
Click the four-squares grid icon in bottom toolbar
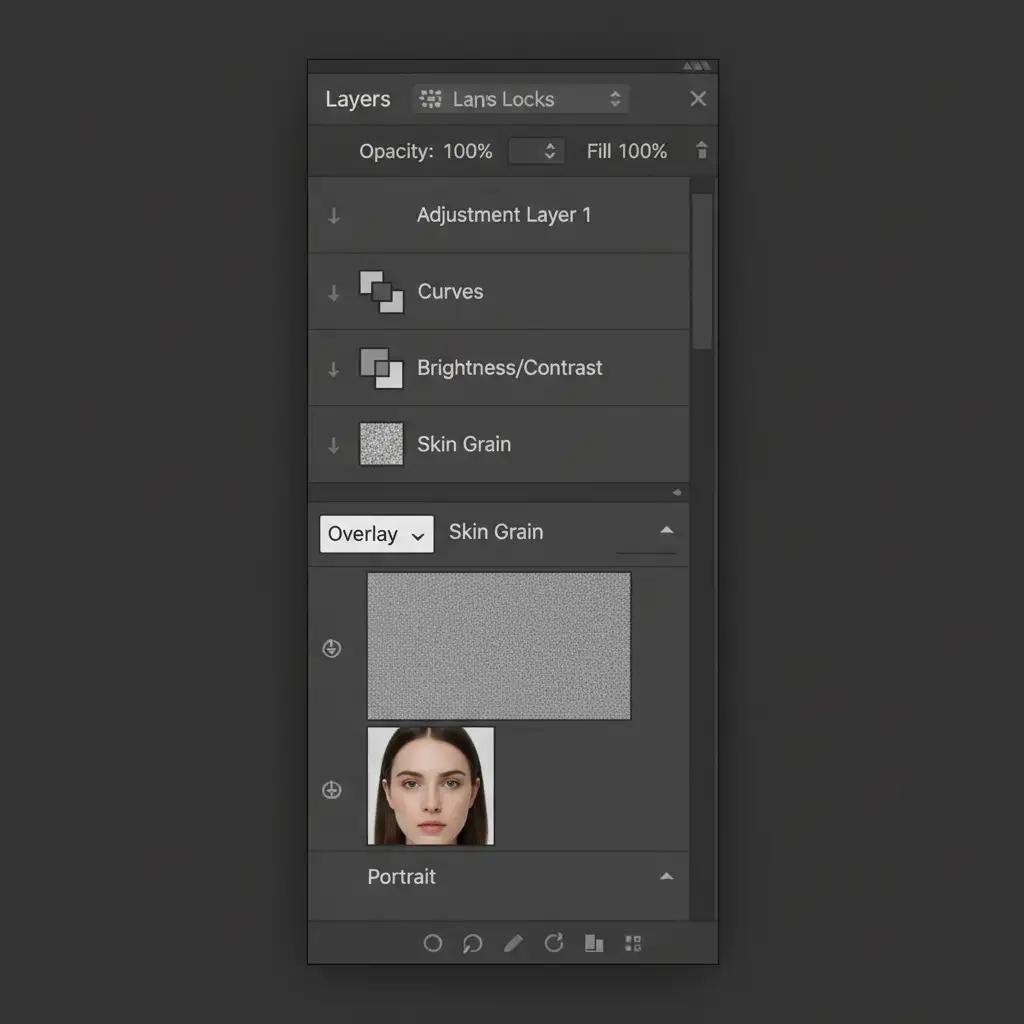(x=632, y=943)
